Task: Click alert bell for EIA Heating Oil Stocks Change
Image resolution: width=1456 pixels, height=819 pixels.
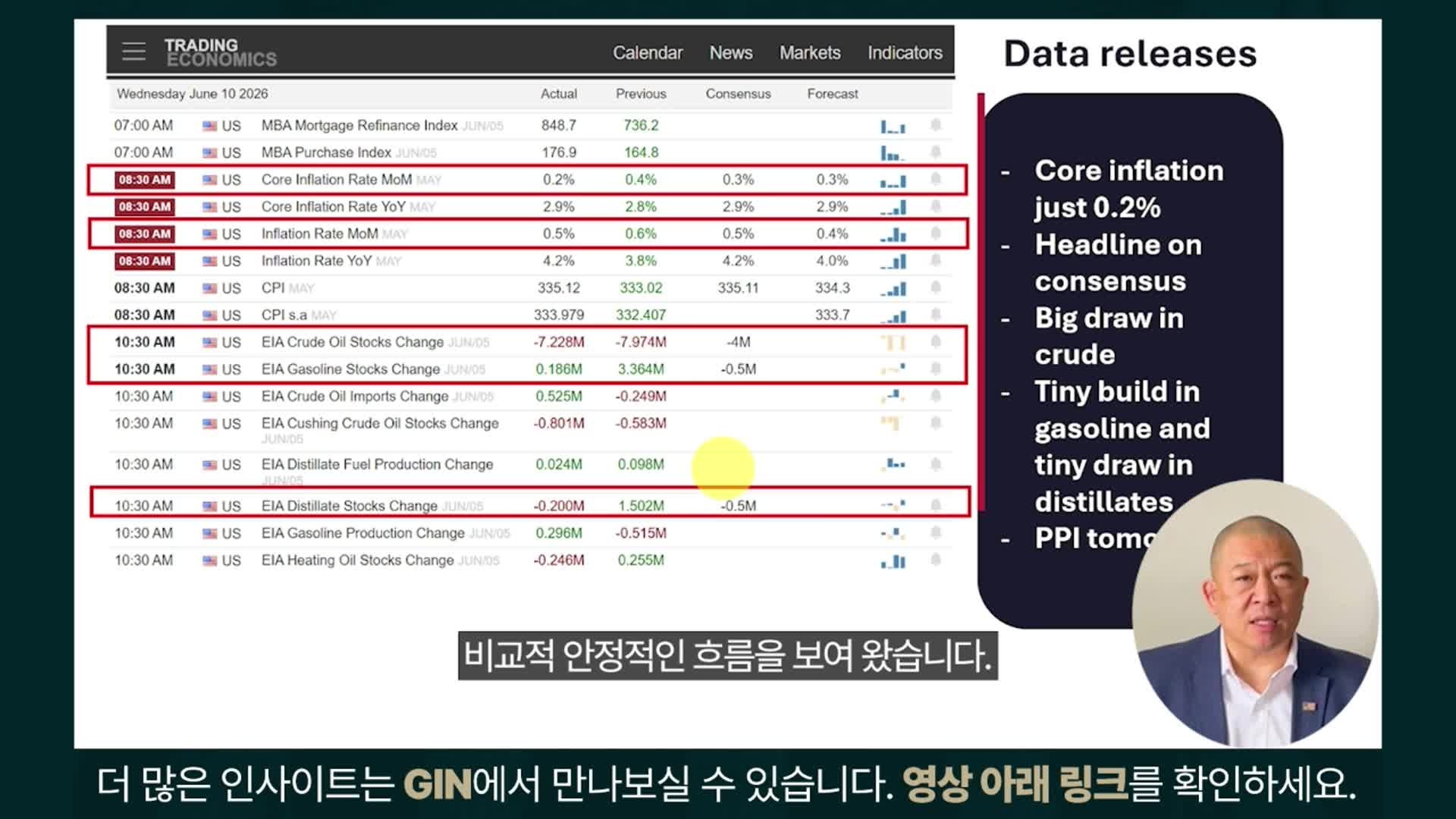Action: pyautogui.click(x=936, y=560)
